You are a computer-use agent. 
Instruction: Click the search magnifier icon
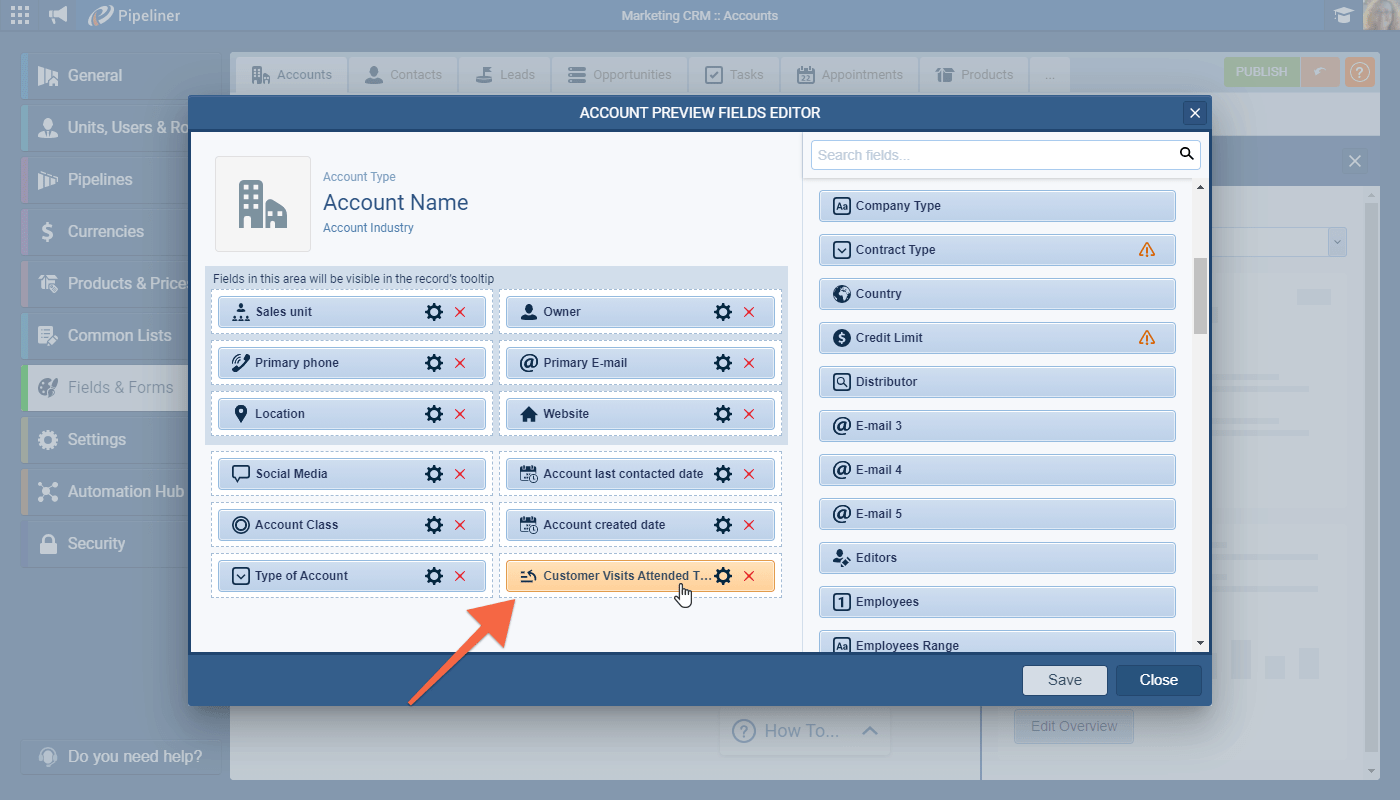tap(1186, 154)
